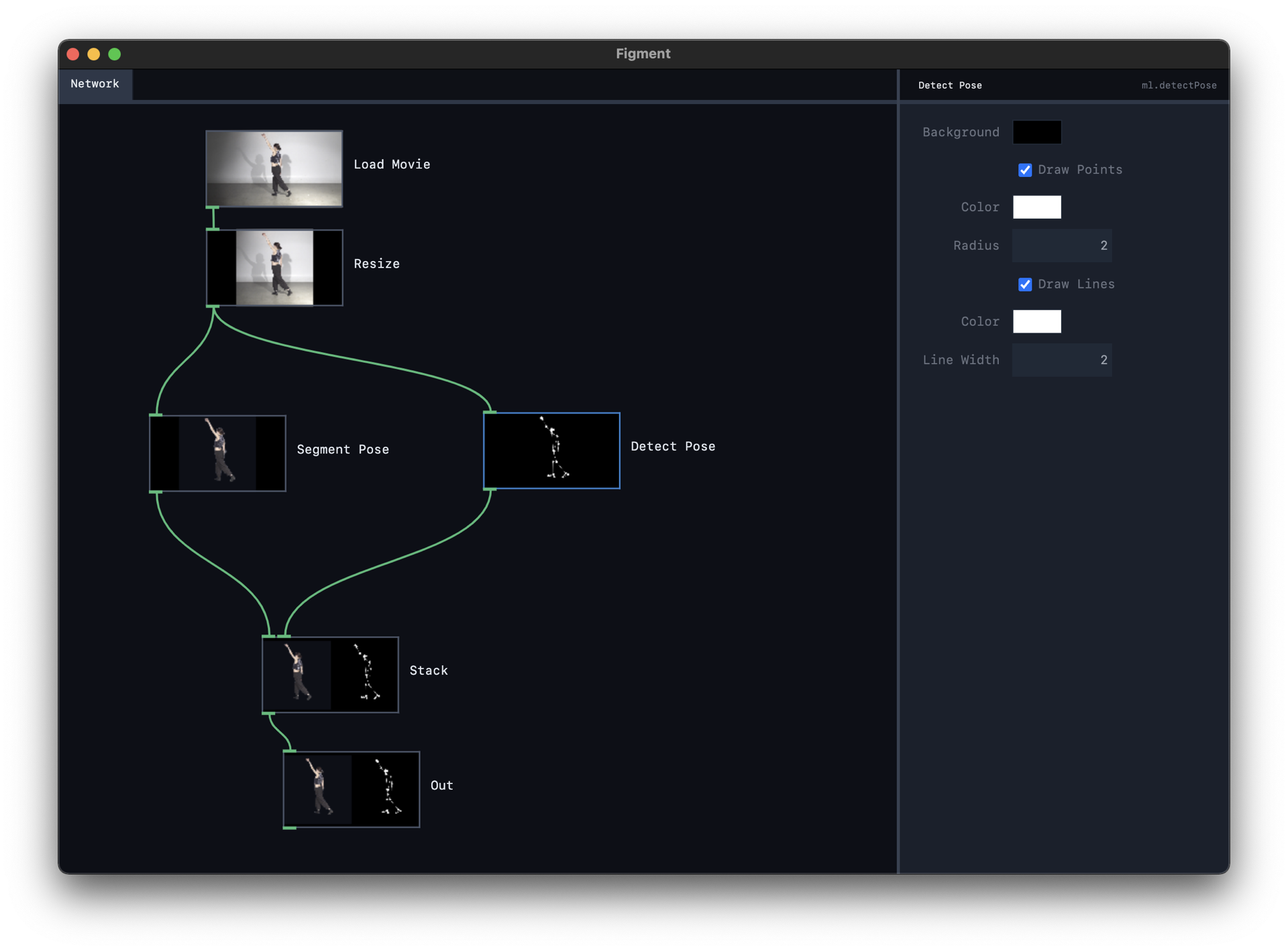Screen dimensions: 1288x951
Task: Select the Out node thumbnail
Action: point(351,789)
